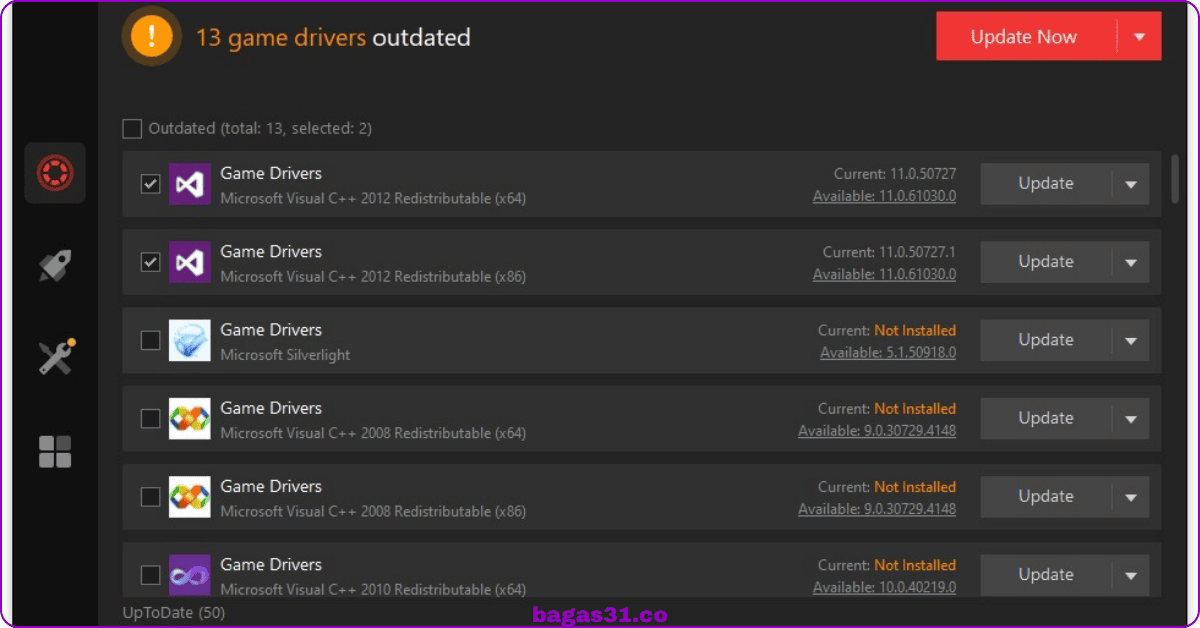Screen dimensions: 1200x628
Task: Open Available: 9.0.30729.4148 link for 2008 (x64)
Action: point(877,431)
